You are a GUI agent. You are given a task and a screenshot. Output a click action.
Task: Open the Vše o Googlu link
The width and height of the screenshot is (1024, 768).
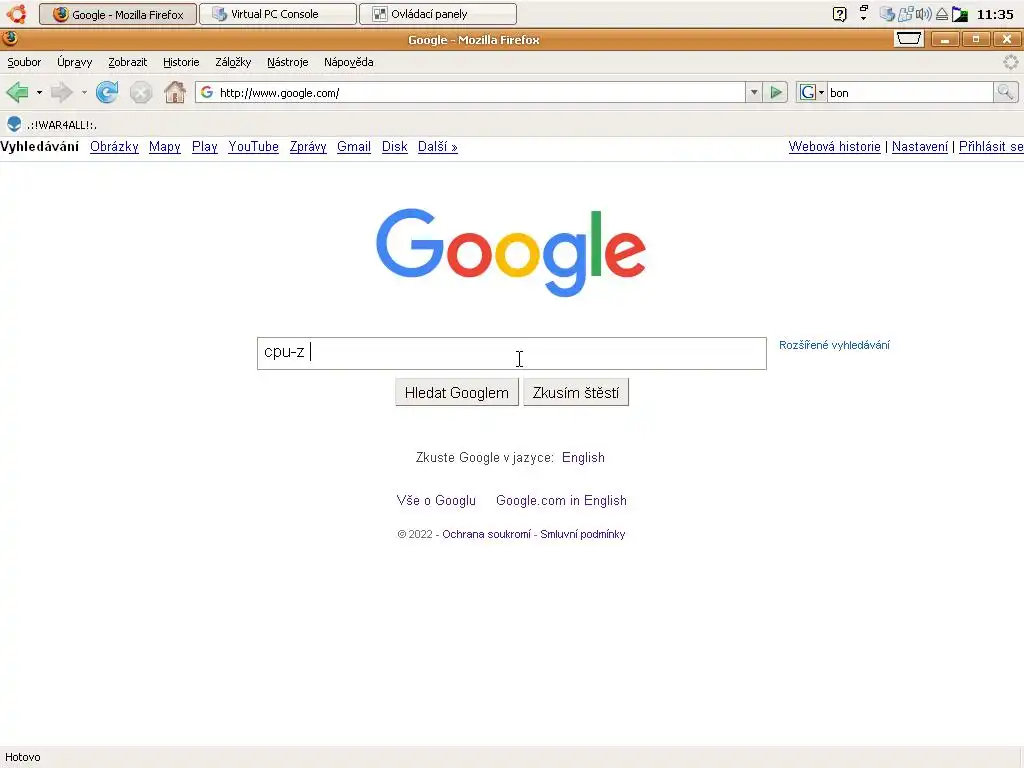[x=436, y=500]
